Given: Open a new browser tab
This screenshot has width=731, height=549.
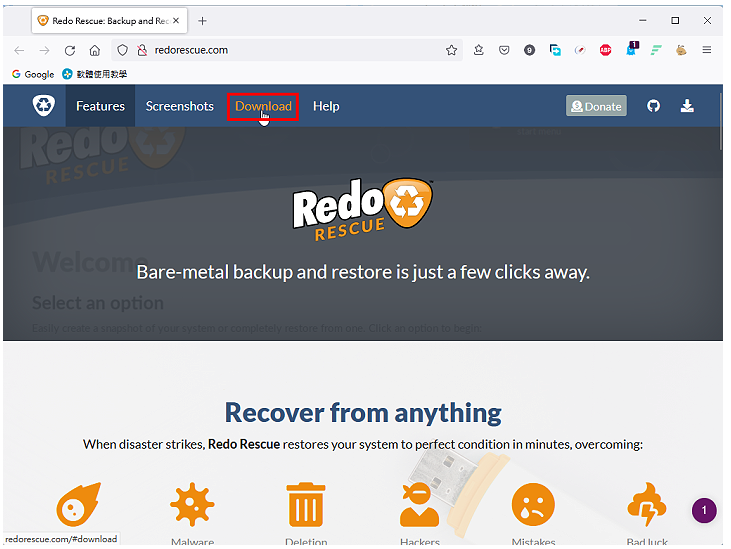Looking at the screenshot, I should (x=202, y=21).
